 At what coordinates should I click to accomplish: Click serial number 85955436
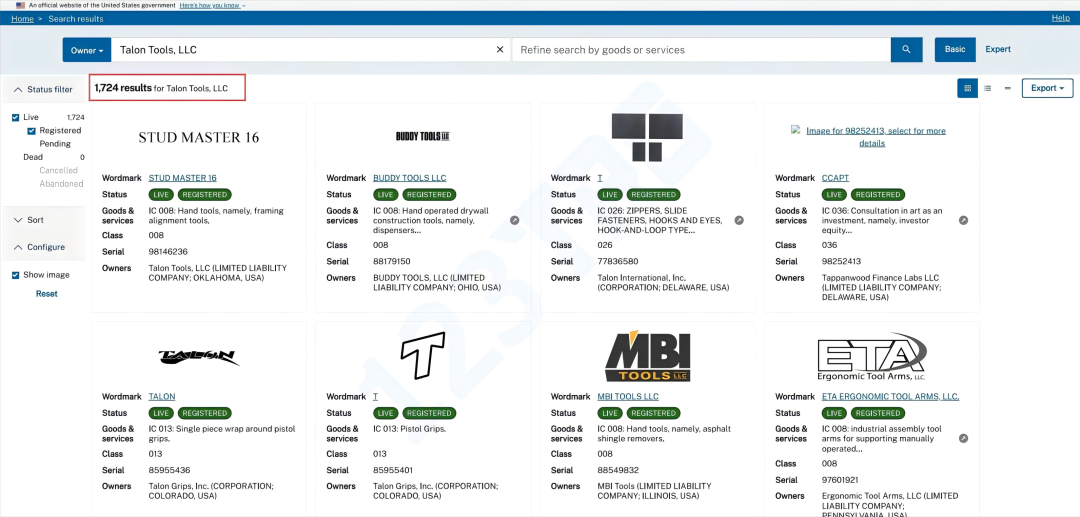click(169, 470)
